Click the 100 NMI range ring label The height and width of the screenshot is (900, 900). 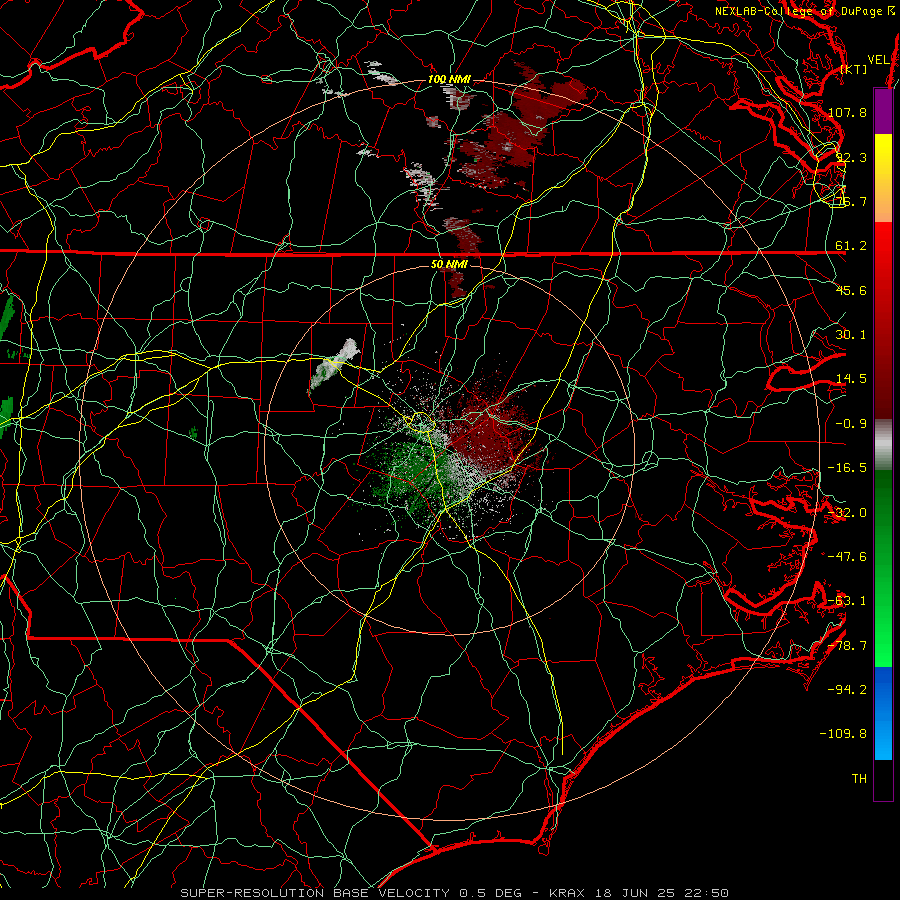pos(449,79)
